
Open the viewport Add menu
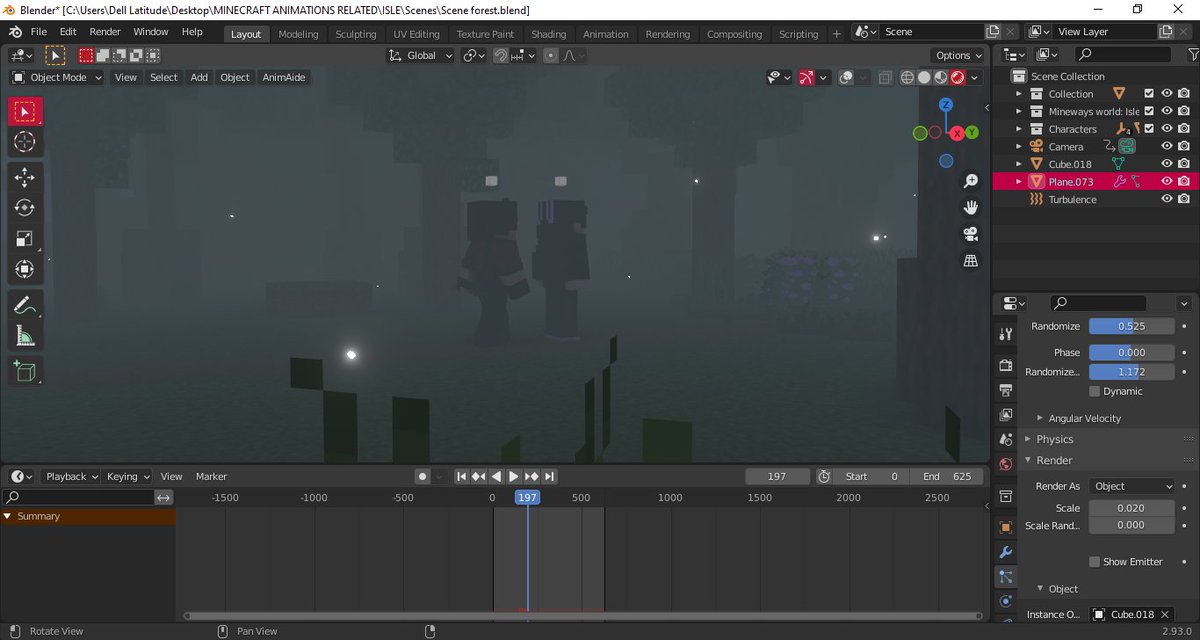199,77
